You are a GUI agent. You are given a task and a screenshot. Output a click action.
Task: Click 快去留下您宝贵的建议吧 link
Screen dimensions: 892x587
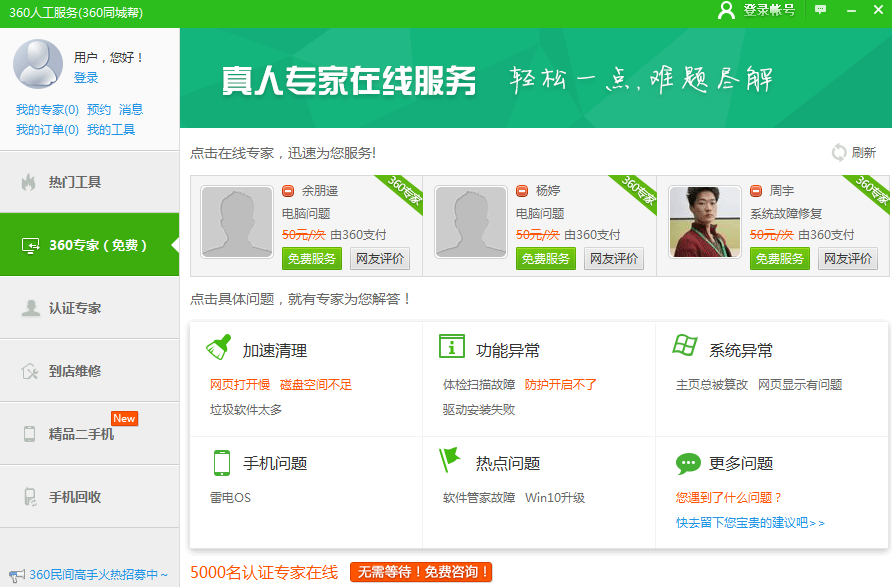click(x=750, y=523)
